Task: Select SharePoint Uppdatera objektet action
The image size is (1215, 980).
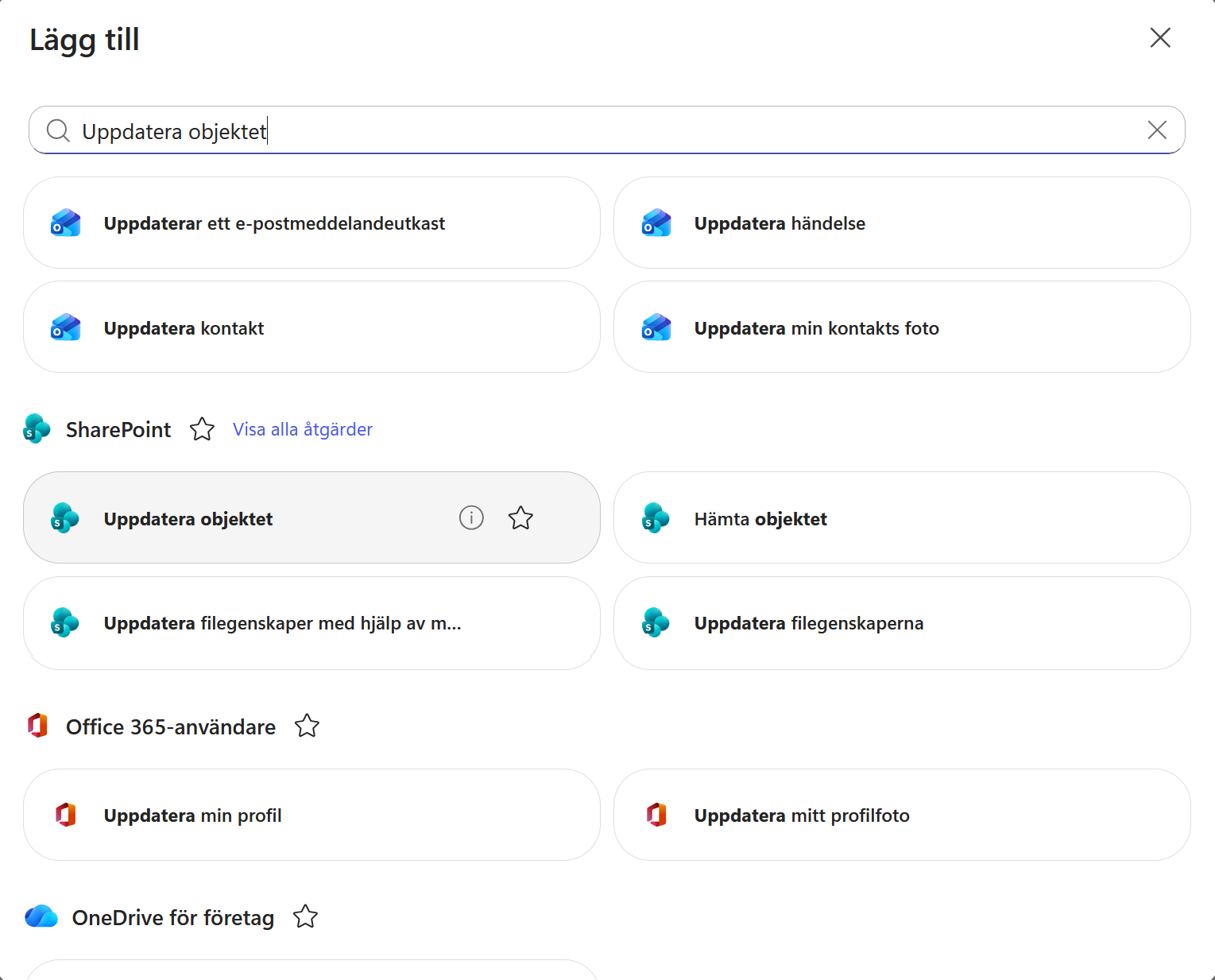Action: tap(311, 517)
